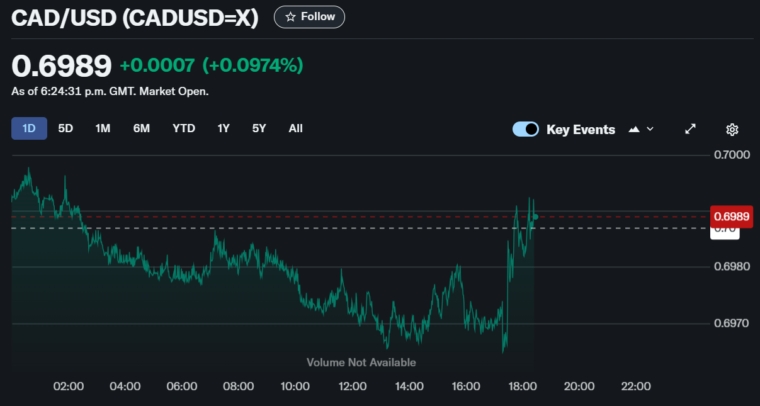
Task: Click the Volume Not Available text
Action: 361,362
